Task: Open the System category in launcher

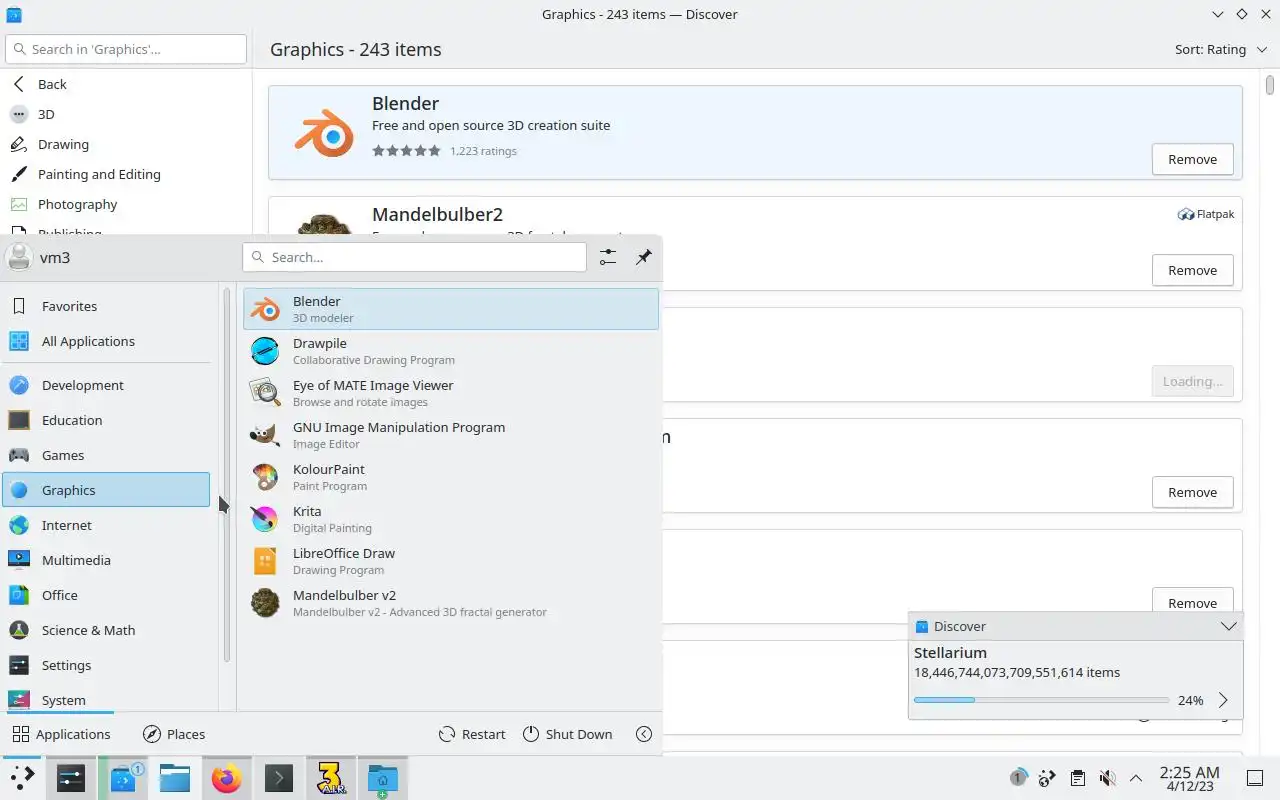Action: pos(106,699)
